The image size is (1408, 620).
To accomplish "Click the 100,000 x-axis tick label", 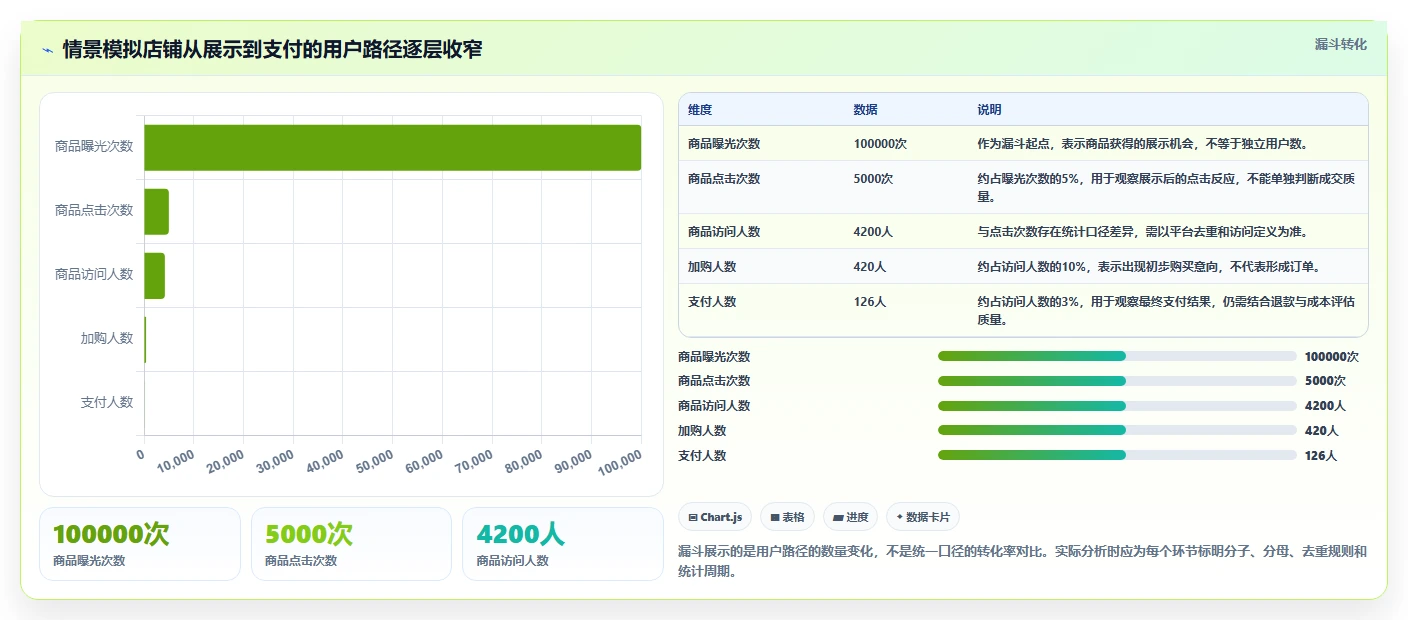I will 619,461.
